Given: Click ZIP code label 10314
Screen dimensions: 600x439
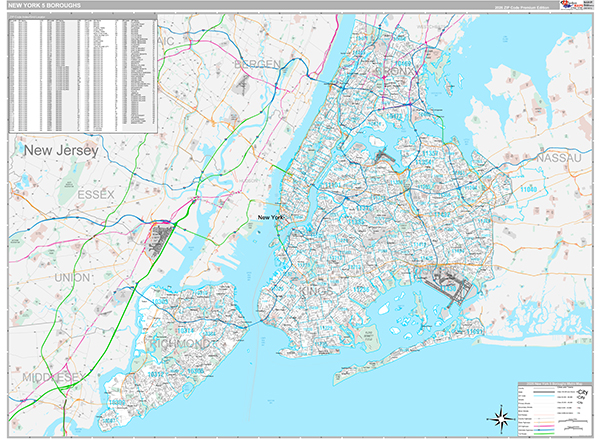Looking at the screenshot, I should (x=186, y=330).
